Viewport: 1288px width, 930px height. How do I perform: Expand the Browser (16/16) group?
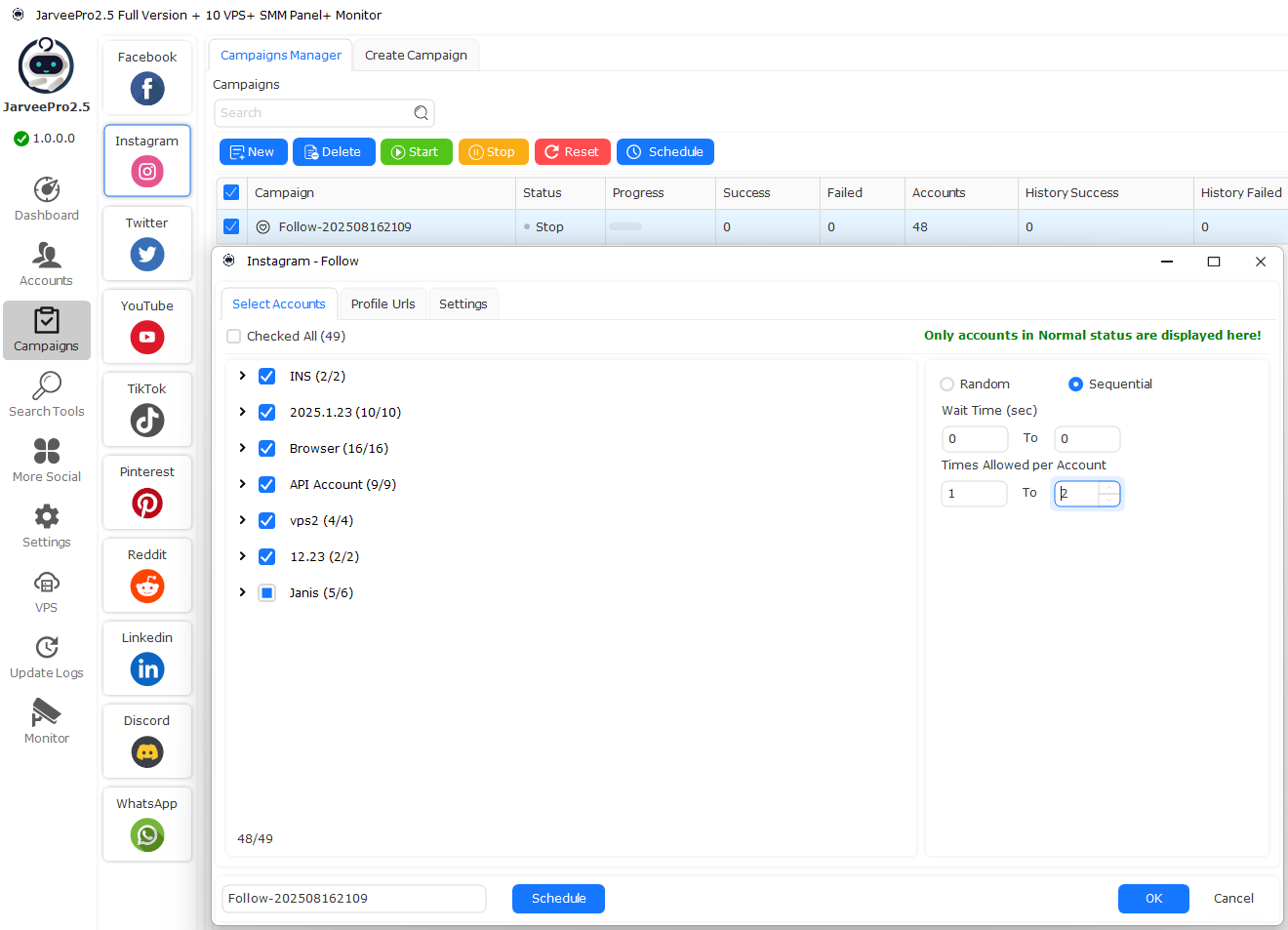242,448
